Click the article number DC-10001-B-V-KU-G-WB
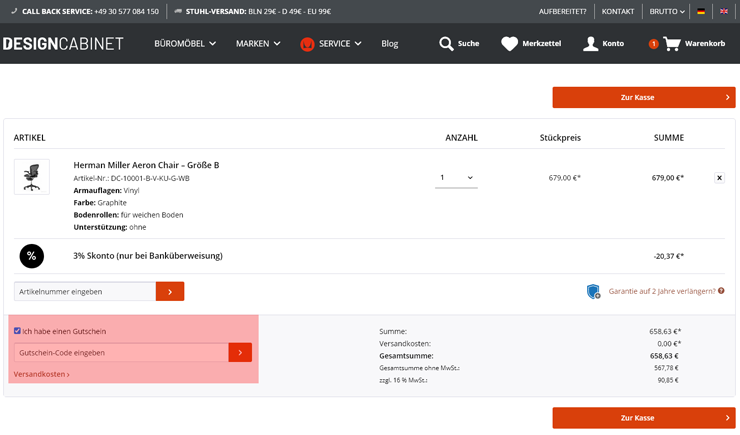The height and width of the screenshot is (435, 740). point(150,178)
